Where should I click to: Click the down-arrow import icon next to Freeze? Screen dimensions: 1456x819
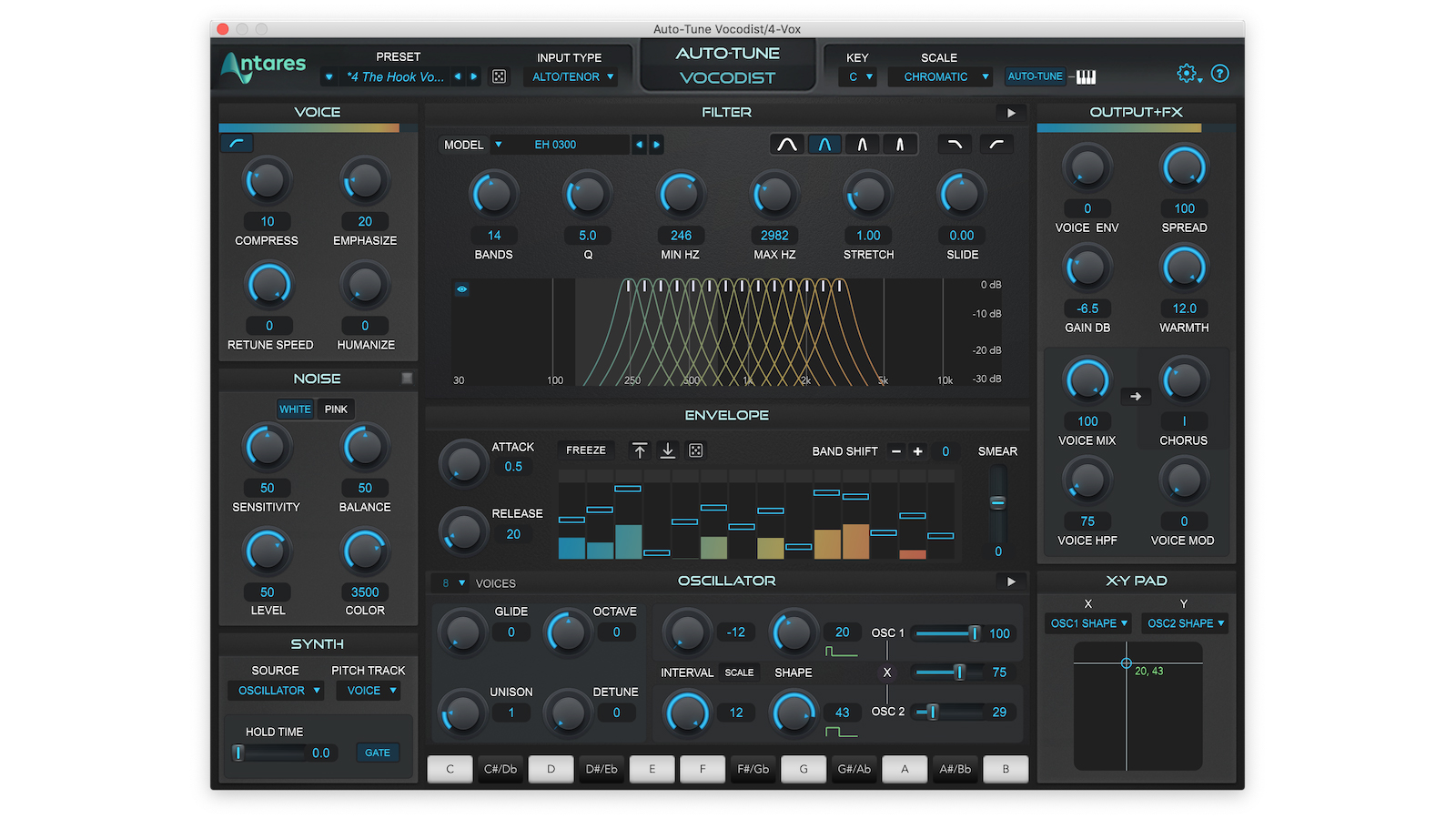pyautogui.click(x=668, y=450)
